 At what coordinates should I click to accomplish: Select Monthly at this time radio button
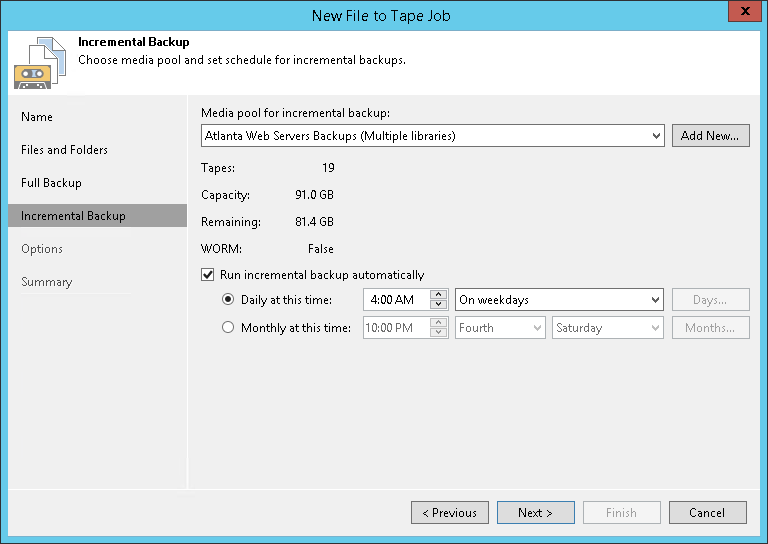pyautogui.click(x=228, y=327)
